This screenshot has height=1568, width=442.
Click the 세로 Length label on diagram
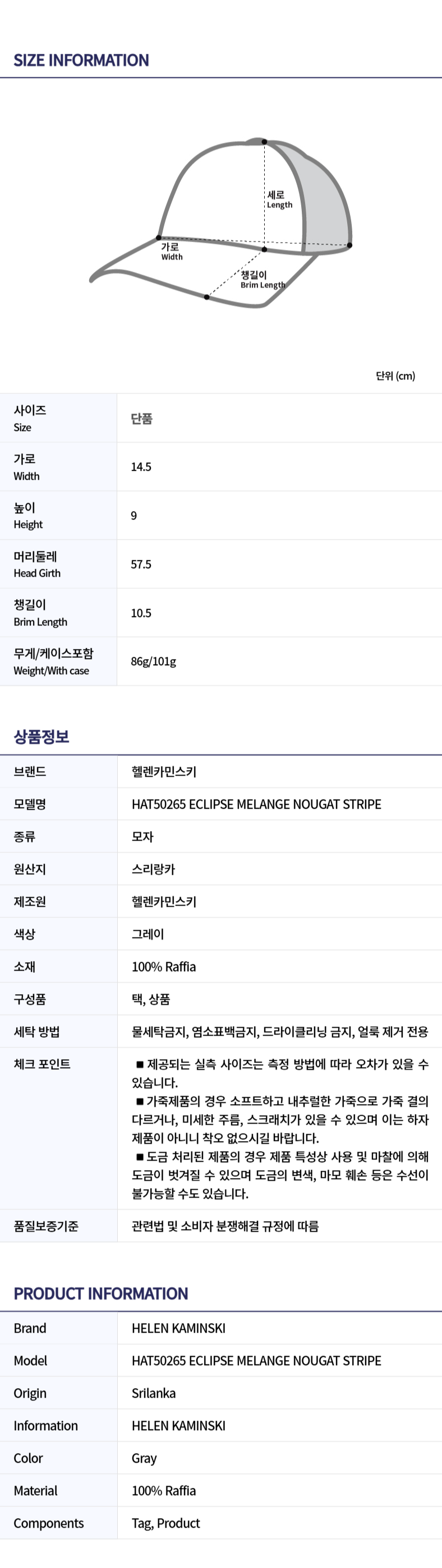click(x=279, y=199)
